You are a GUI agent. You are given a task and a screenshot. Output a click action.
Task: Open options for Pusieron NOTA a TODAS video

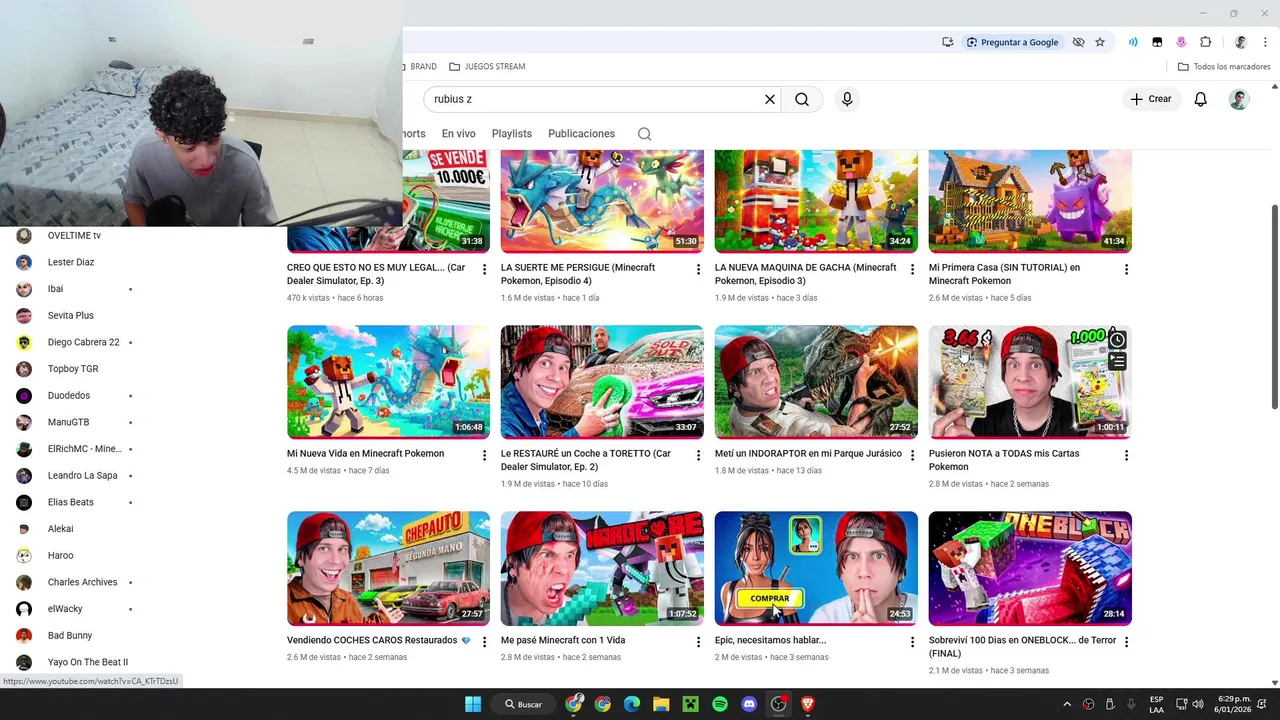pos(1126,456)
